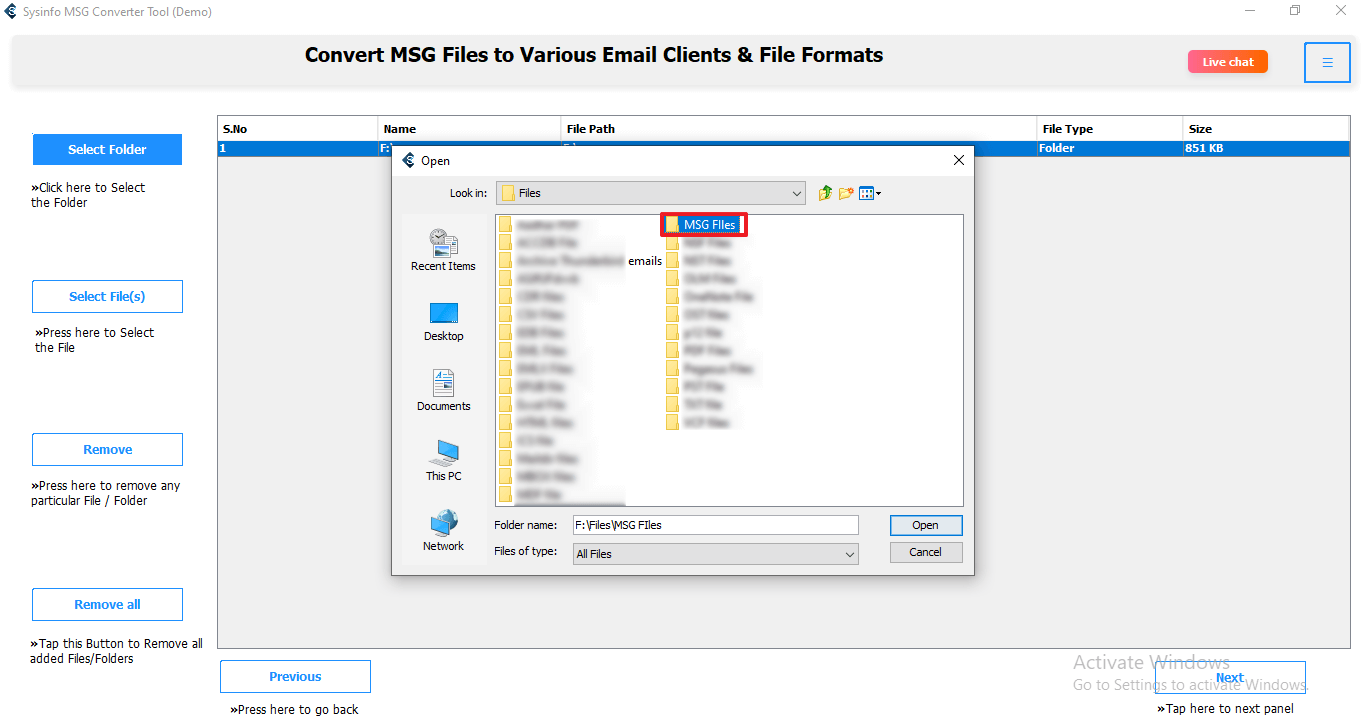Open Recent Items in dialog sidebar
The image size is (1366, 728).
coord(443,250)
